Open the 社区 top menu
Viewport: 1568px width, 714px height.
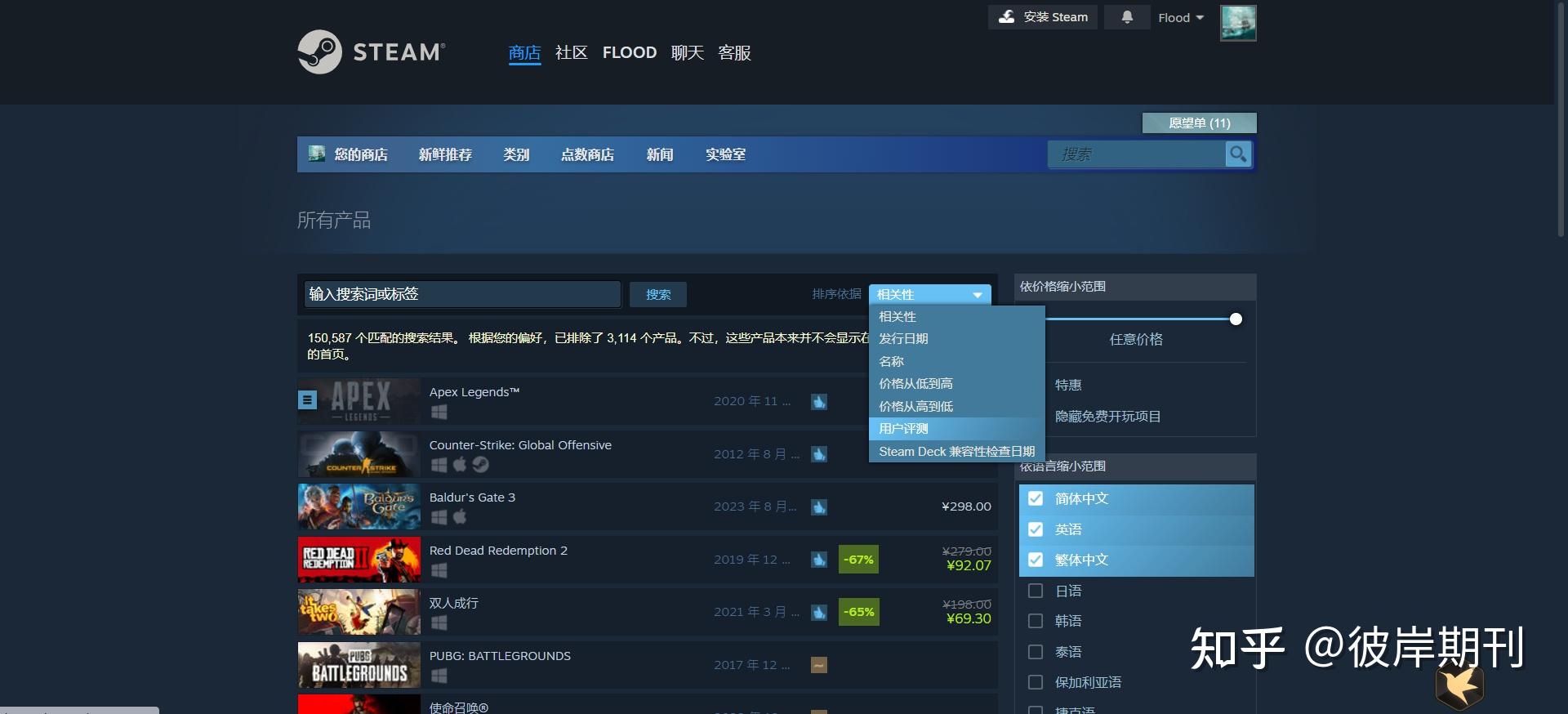571,53
